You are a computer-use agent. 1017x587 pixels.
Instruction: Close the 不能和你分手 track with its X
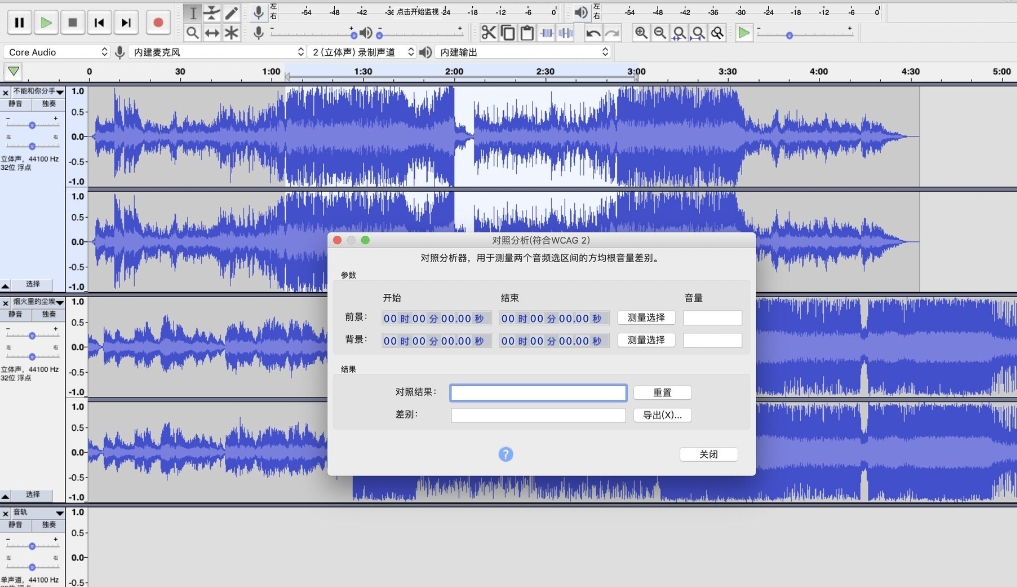pos(5,93)
